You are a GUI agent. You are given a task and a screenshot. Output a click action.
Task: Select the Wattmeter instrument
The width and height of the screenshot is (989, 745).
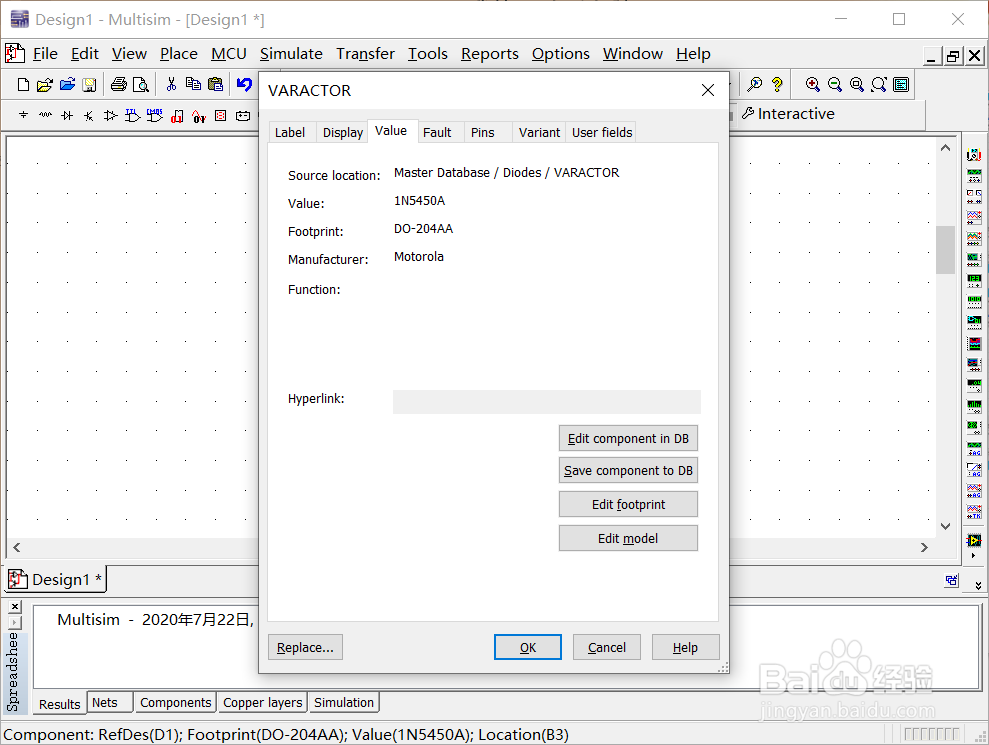point(974,196)
